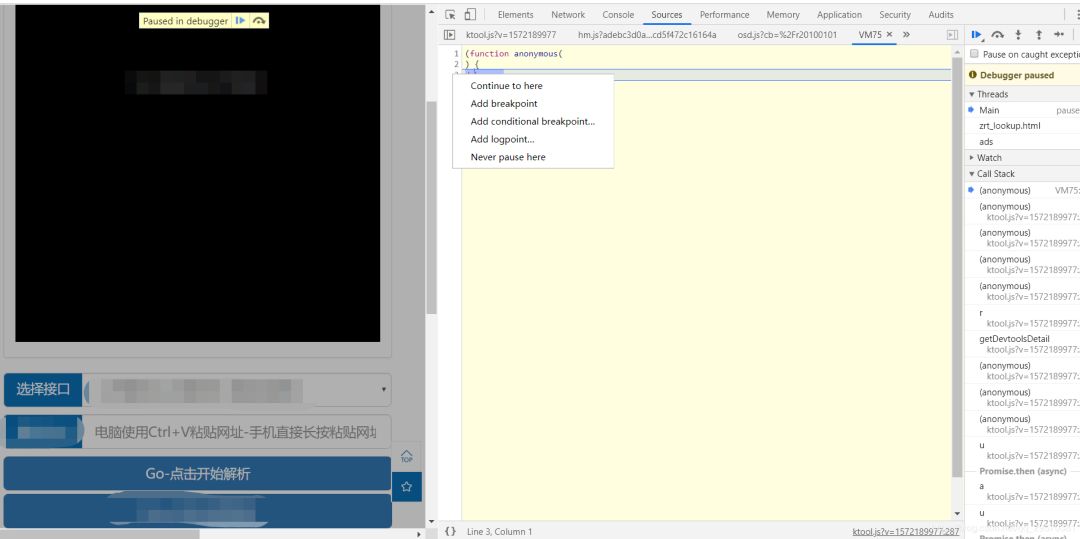Click Step over next function call icon

997,35
